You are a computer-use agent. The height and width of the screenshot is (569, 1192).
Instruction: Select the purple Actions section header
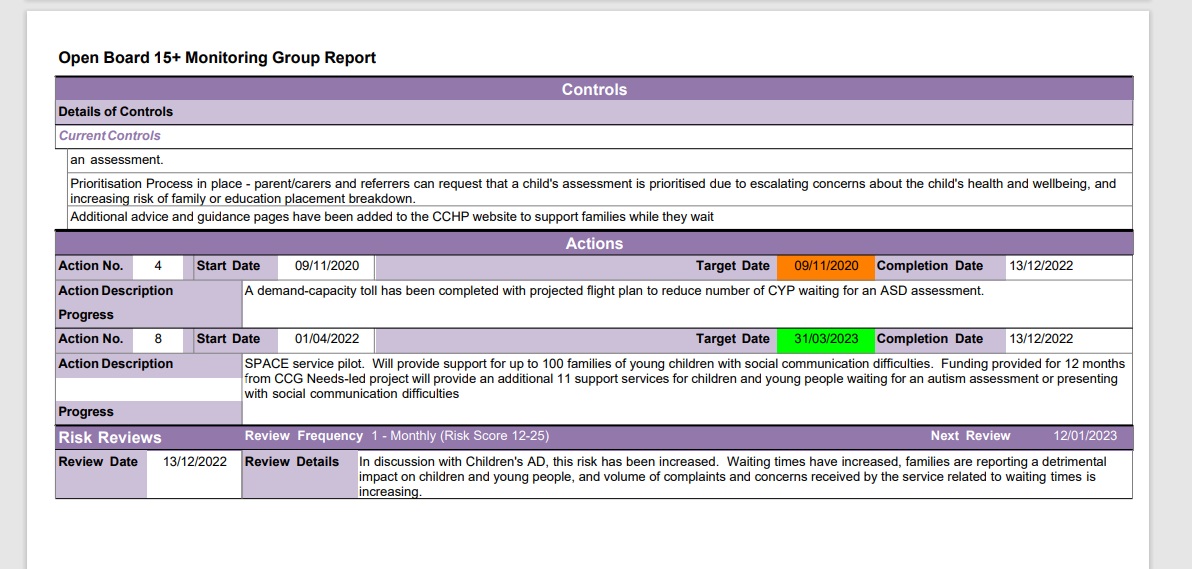(594, 243)
